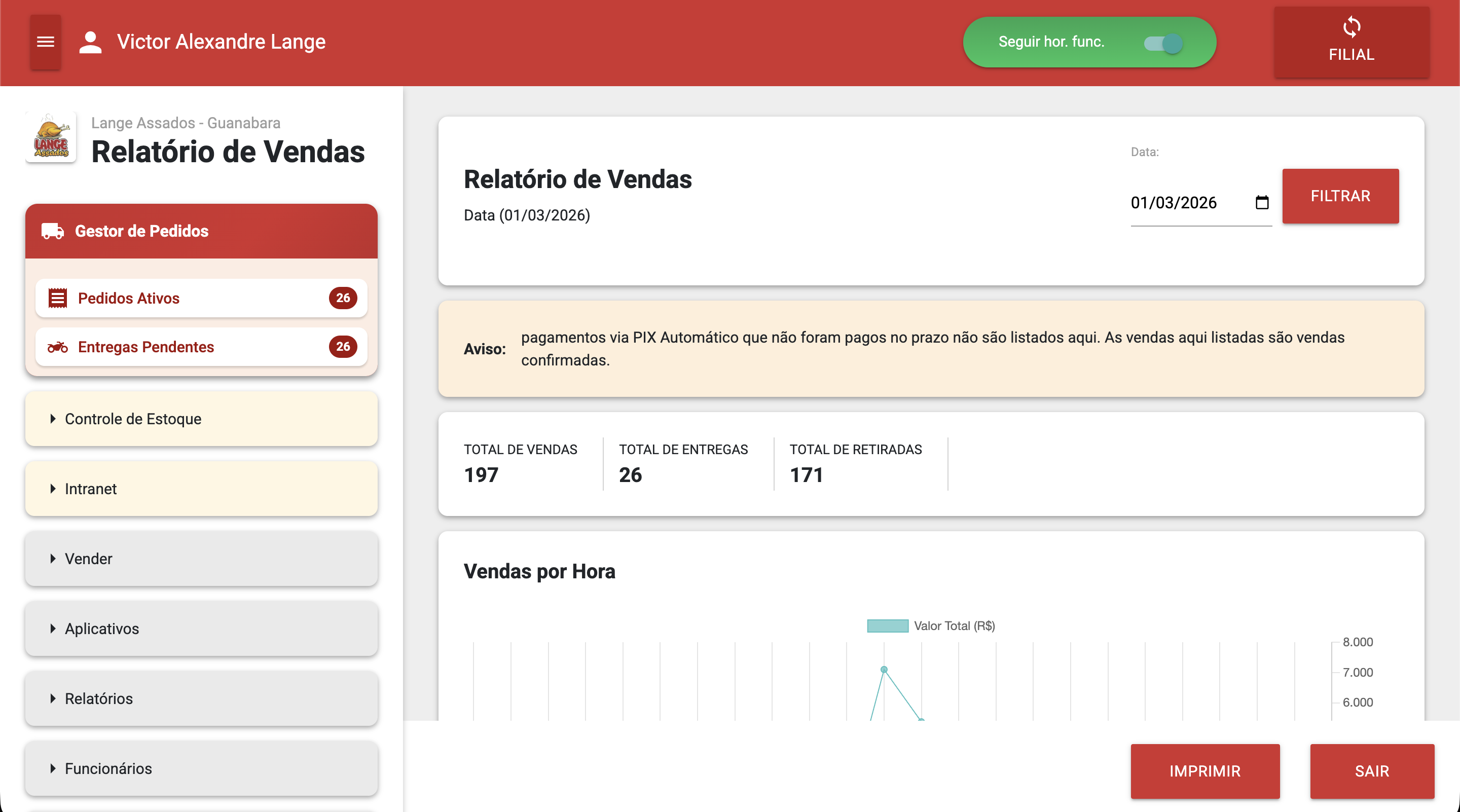The image size is (1460, 812).
Task: Click the FILIAL sync icon
Action: click(x=1351, y=27)
